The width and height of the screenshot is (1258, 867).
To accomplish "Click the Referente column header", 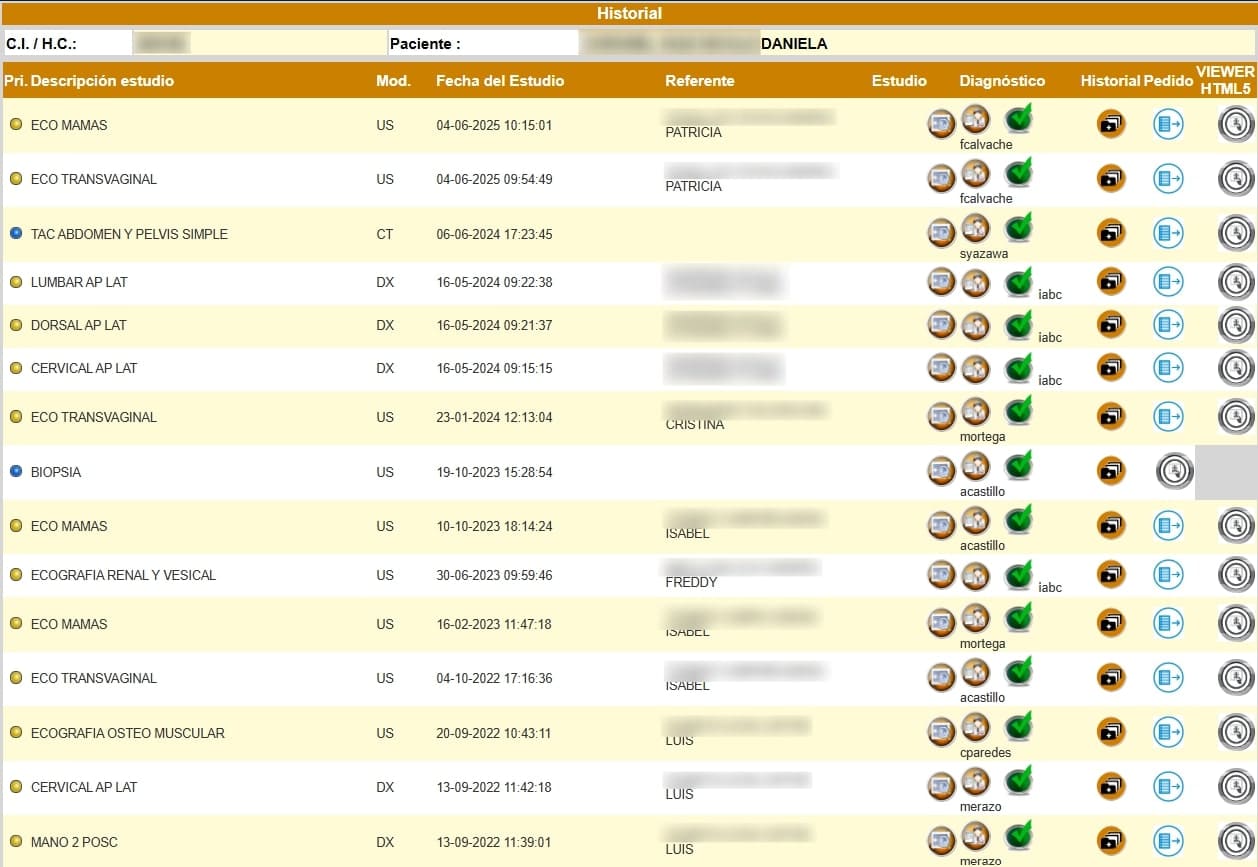I will coord(700,81).
